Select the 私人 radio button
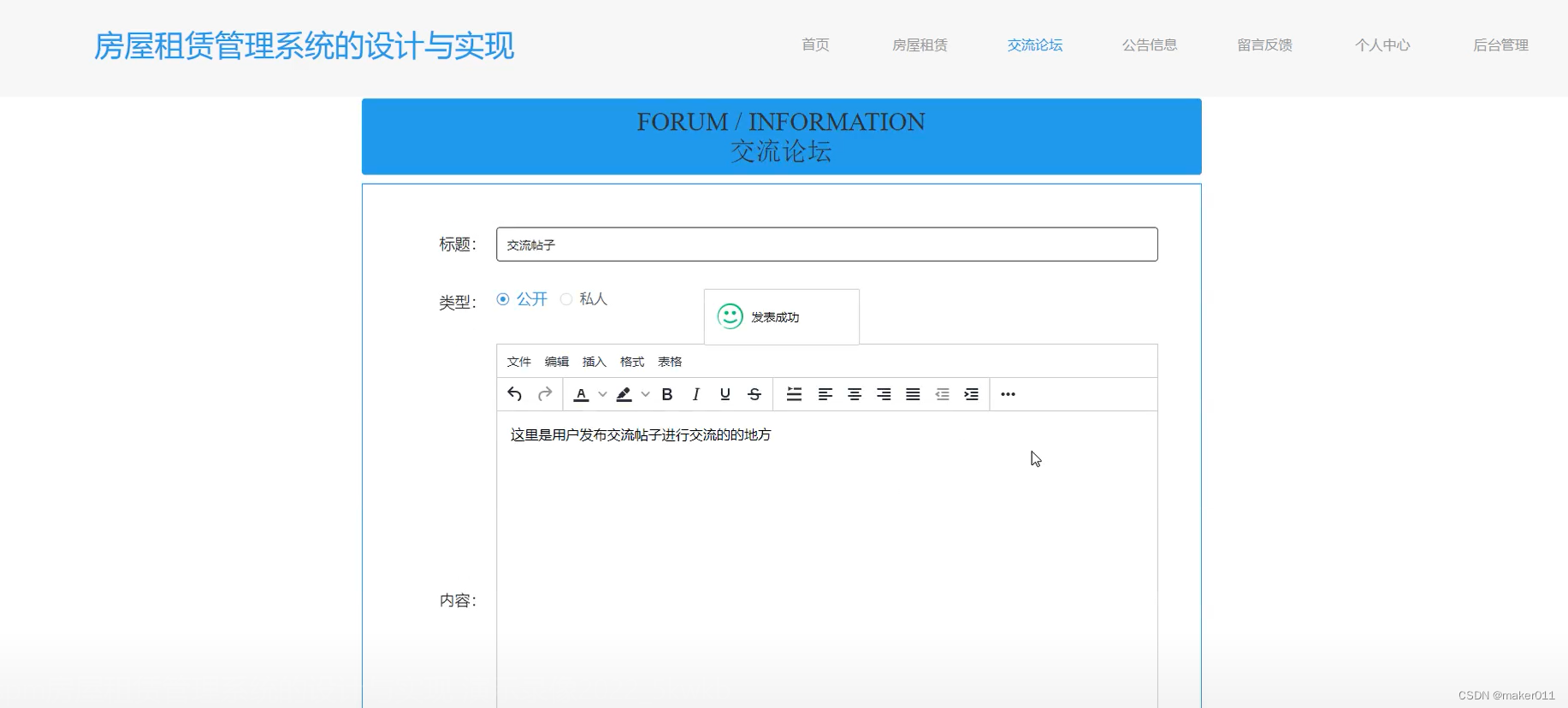Image resolution: width=1568 pixels, height=708 pixels. pos(566,299)
